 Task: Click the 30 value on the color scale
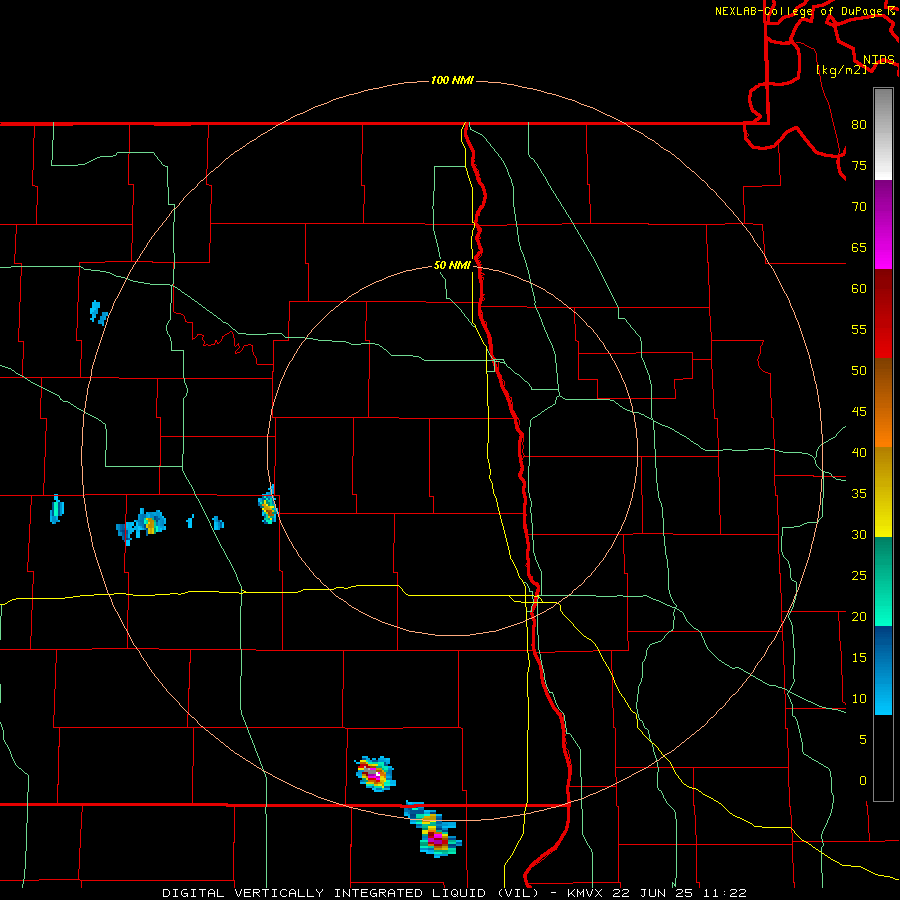859,534
